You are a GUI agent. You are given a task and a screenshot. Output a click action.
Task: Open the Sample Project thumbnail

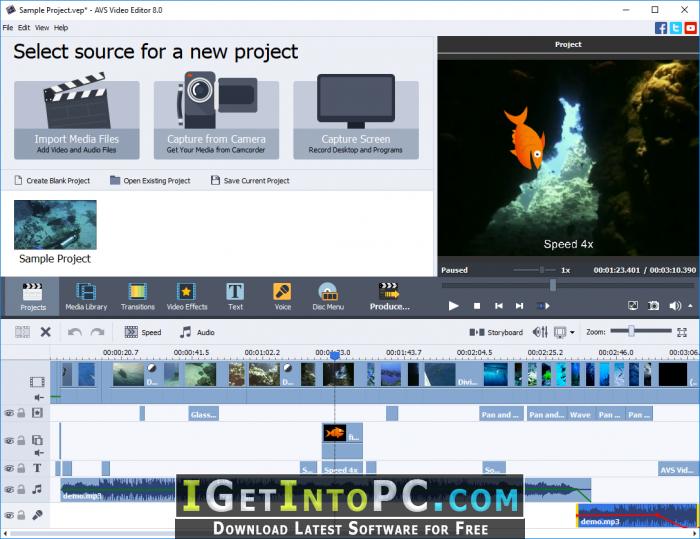55,225
